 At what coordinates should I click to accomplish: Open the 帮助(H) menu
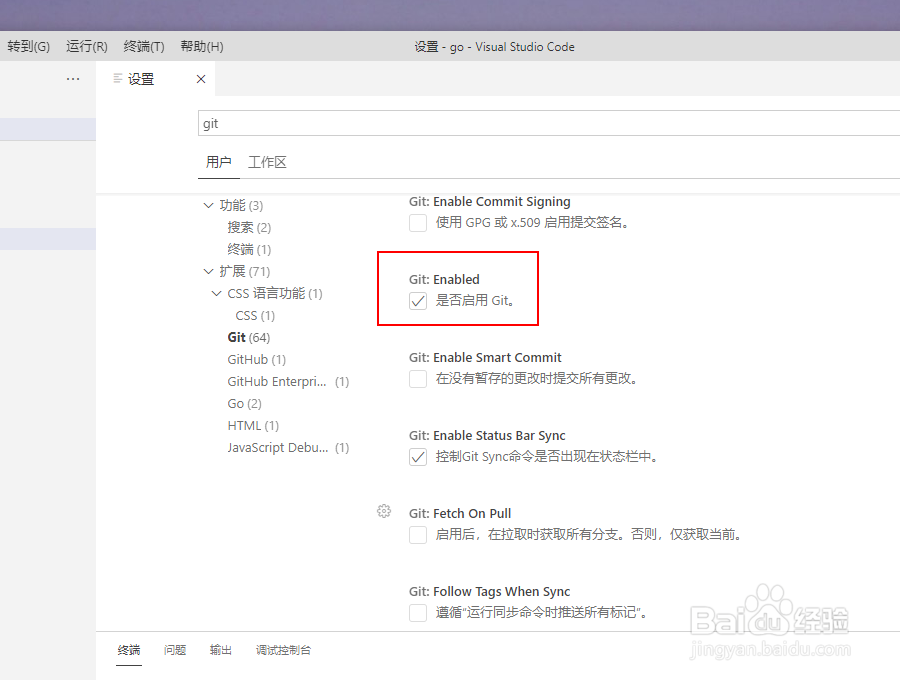tap(202, 46)
